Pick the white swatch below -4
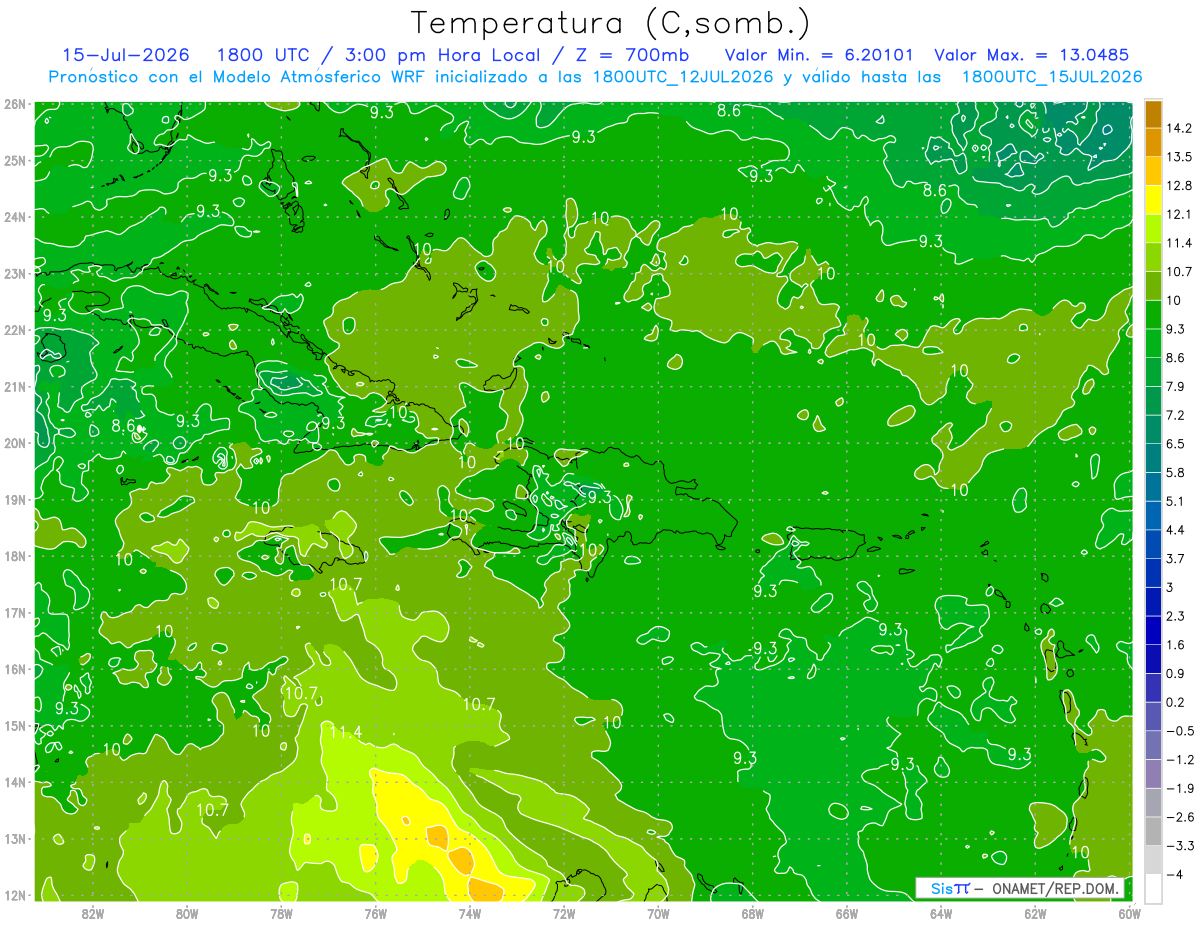Viewport: 1200px width, 927px height. (x=1153, y=888)
